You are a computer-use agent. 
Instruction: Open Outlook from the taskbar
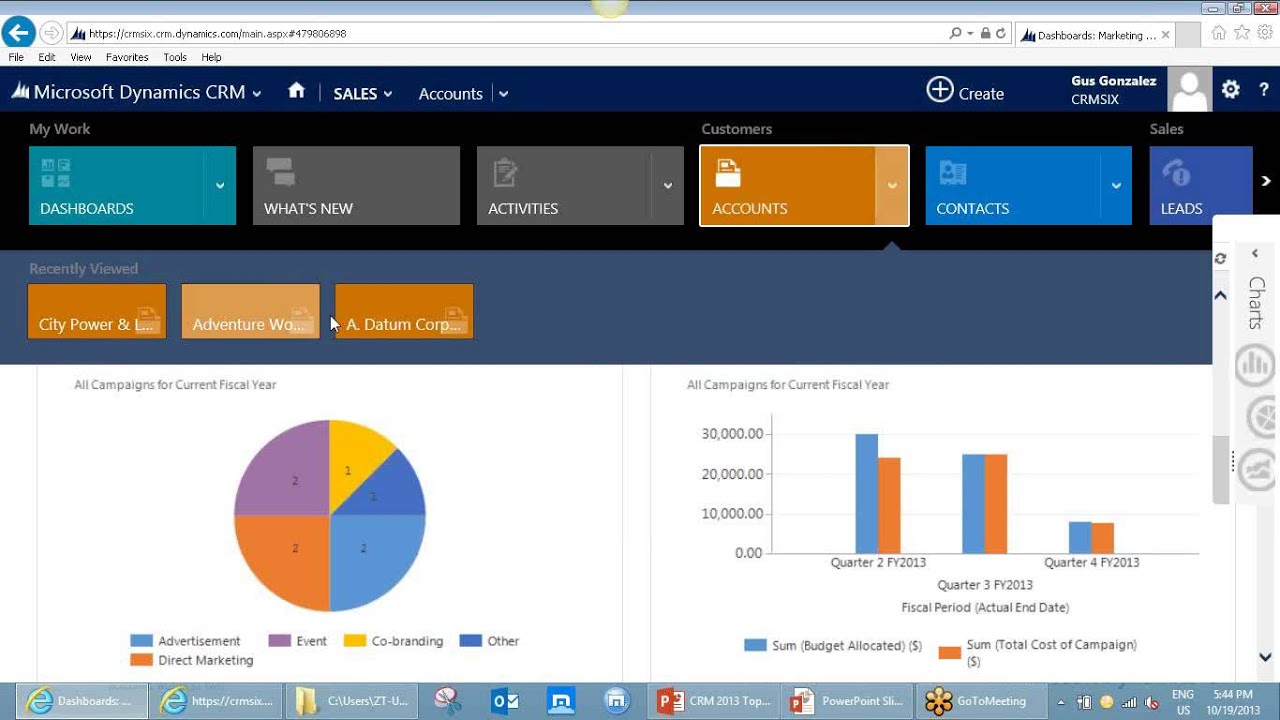[505, 701]
